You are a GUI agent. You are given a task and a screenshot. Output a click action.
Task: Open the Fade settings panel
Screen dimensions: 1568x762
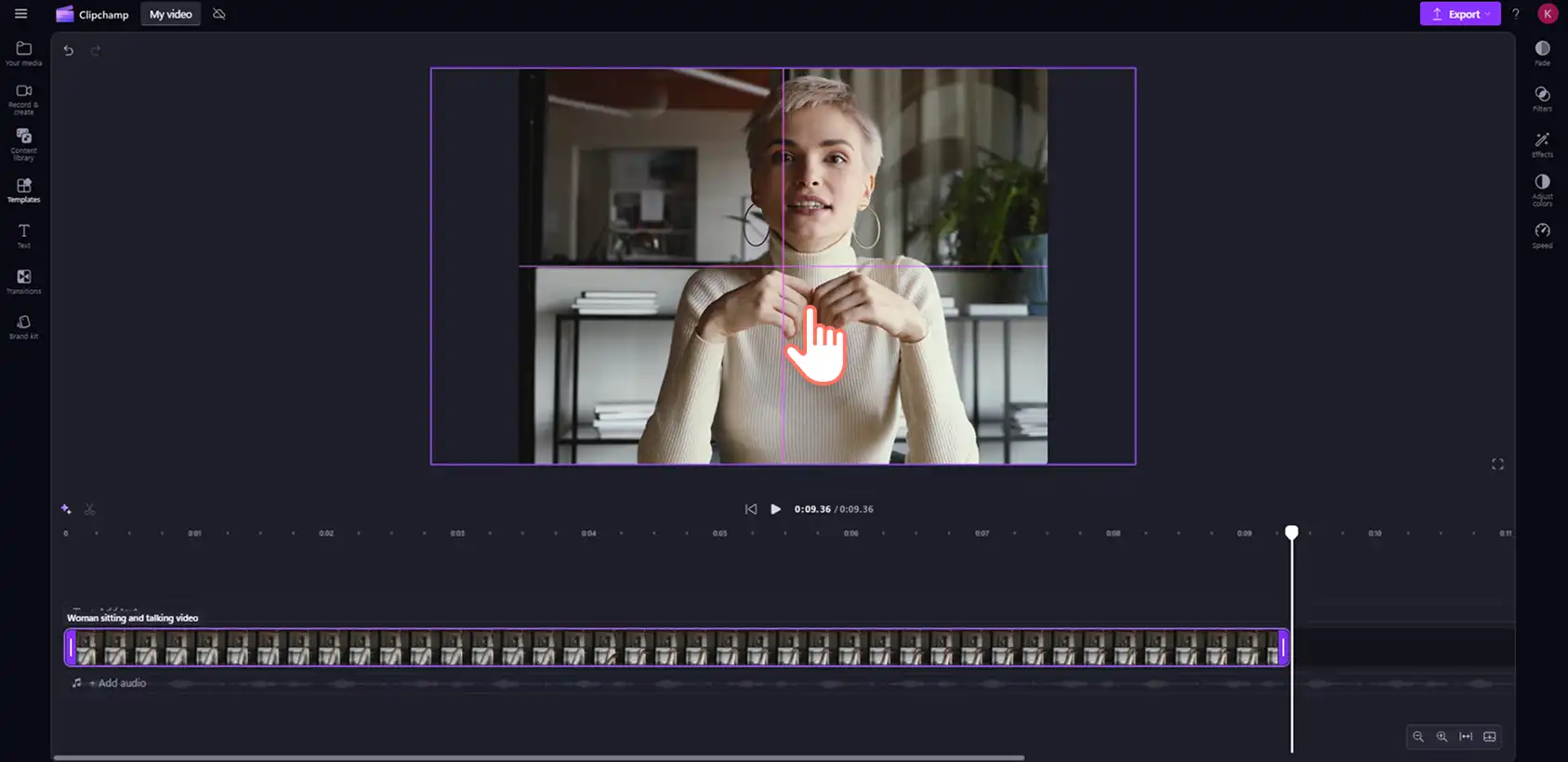pos(1542,53)
